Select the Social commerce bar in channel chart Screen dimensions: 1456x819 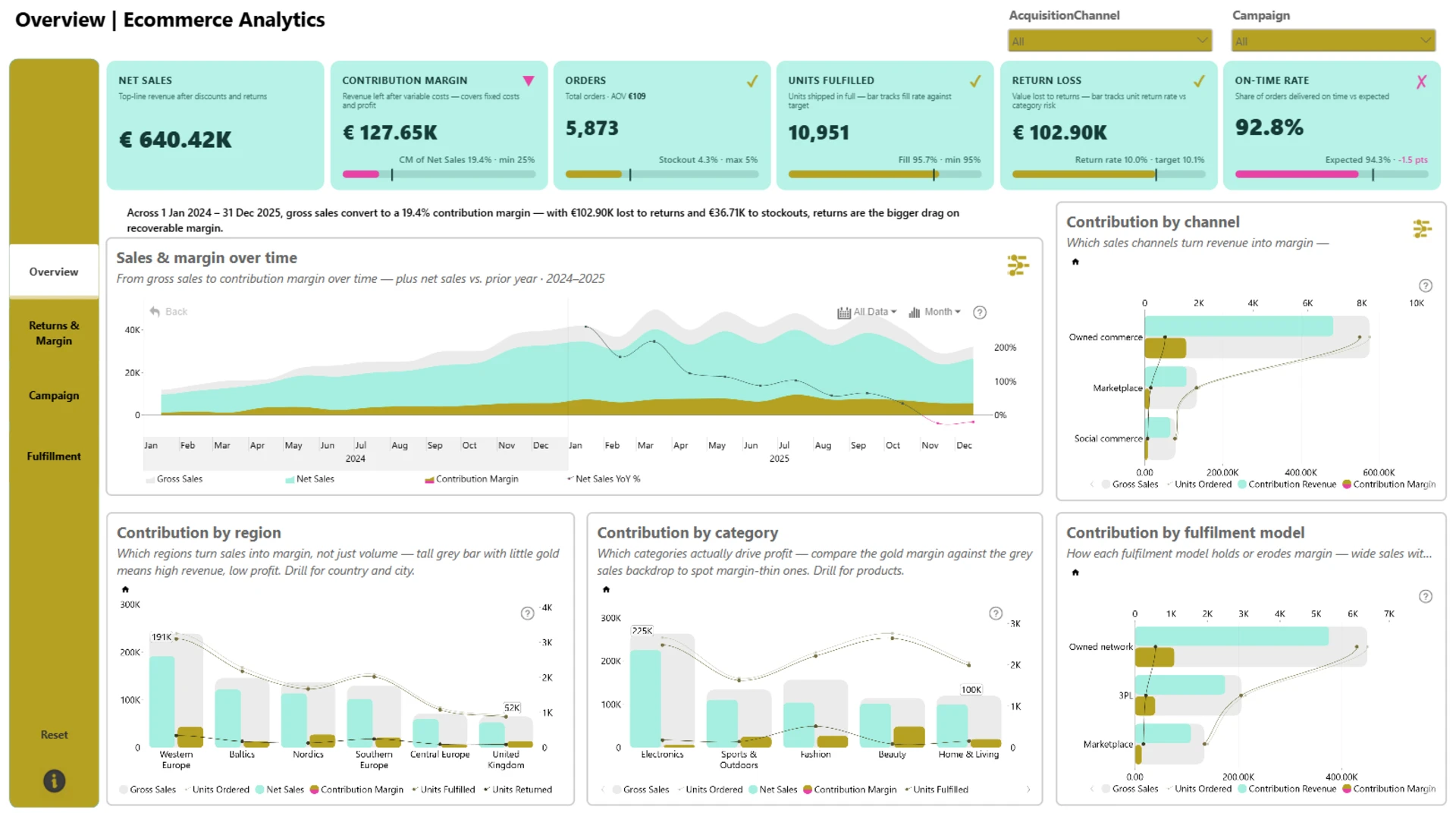tap(1160, 438)
